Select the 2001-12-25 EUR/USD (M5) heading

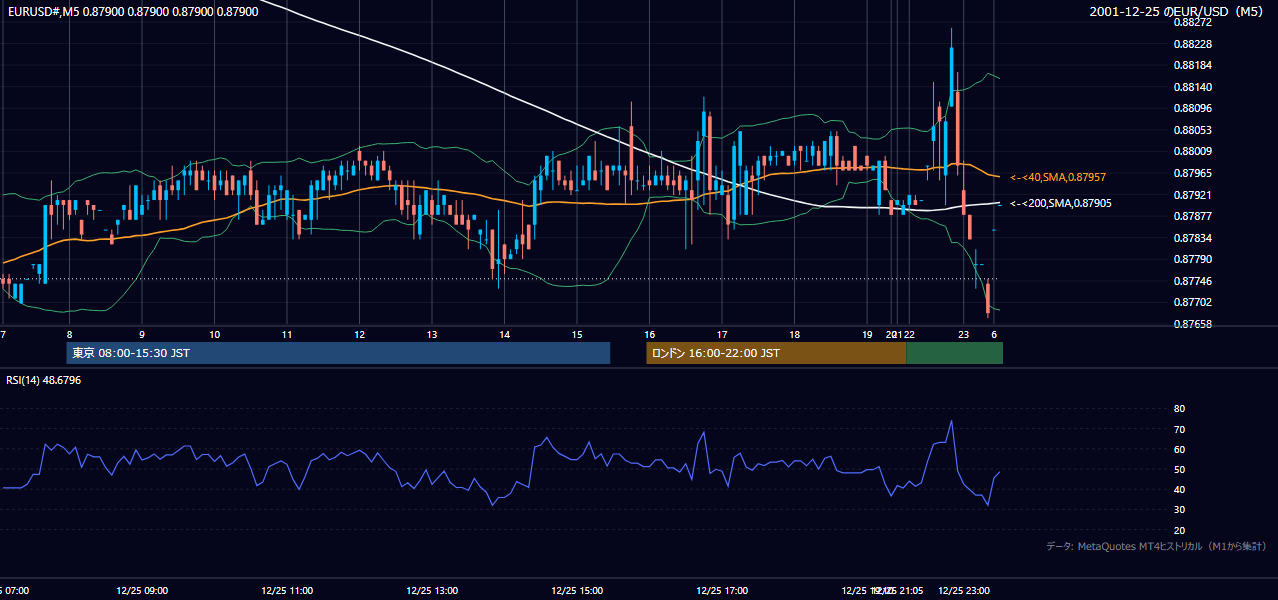(1177, 11)
